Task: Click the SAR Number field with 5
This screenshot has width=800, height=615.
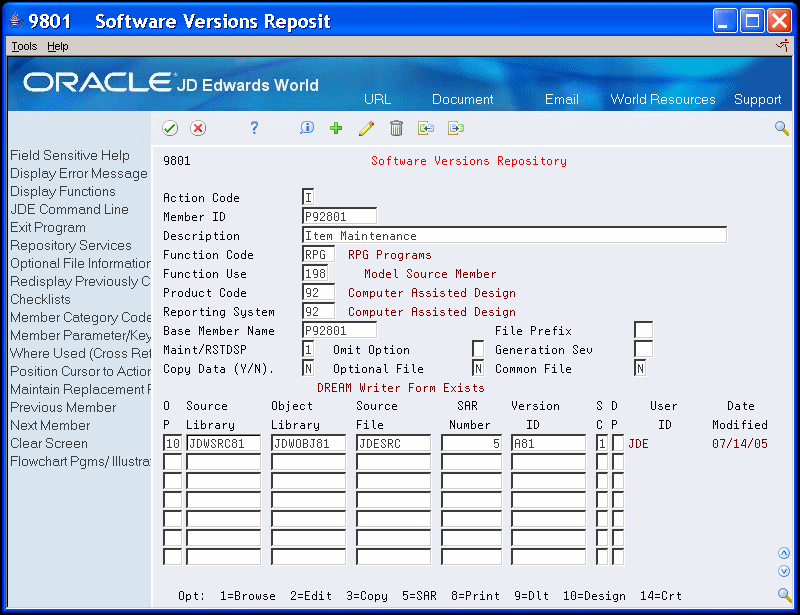Action: pos(471,444)
